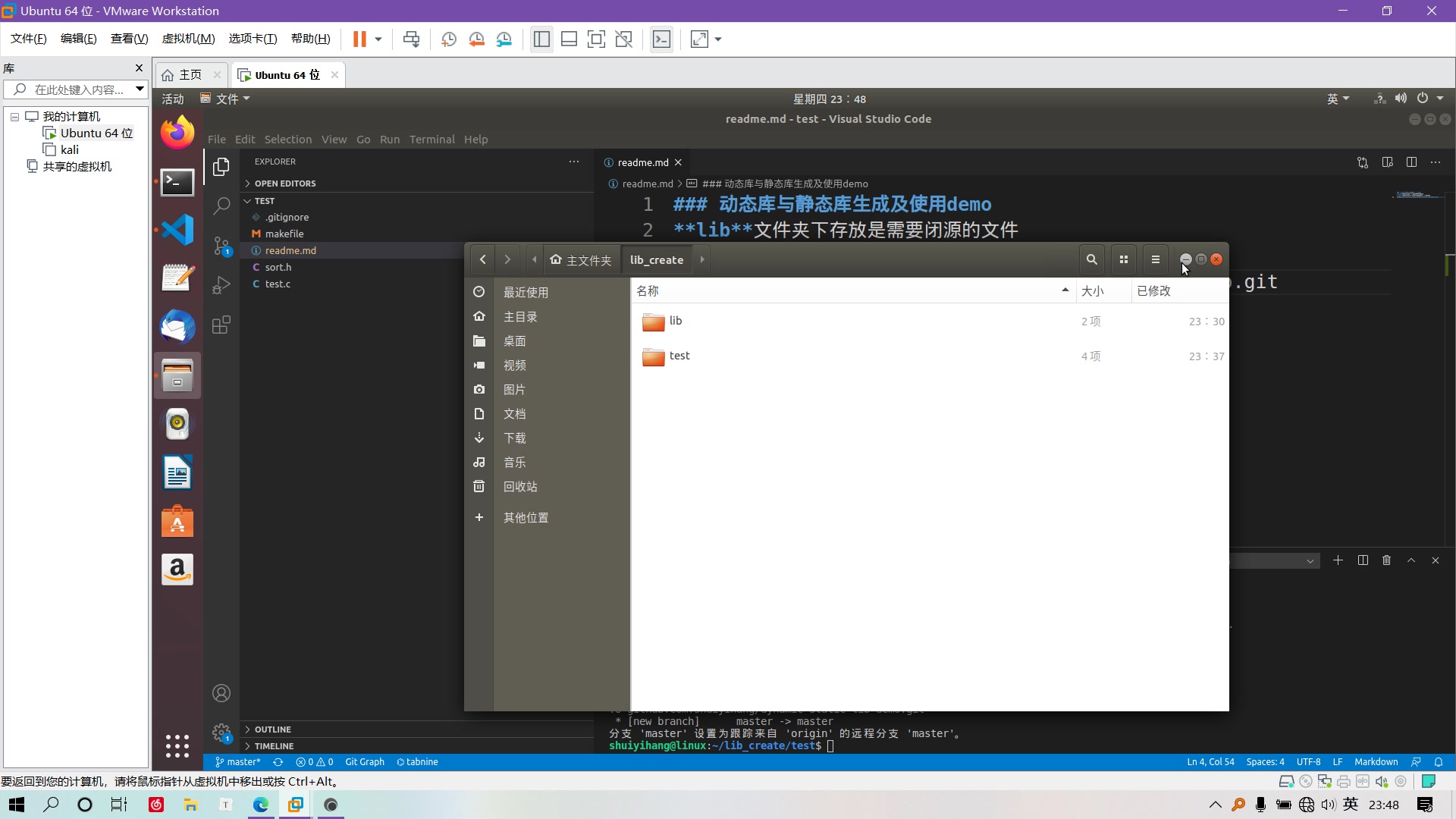Open the Extensions view icon
This screenshot has height=819, width=1456.
[x=221, y=325]
